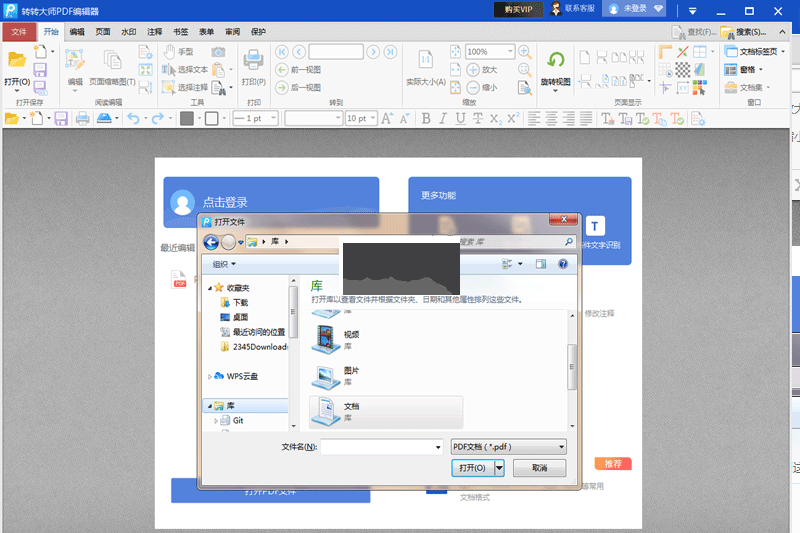Click the 旋转视图 rotate view icon
The width and height of the screenshot is (800, 533).
tap(556, 60)
